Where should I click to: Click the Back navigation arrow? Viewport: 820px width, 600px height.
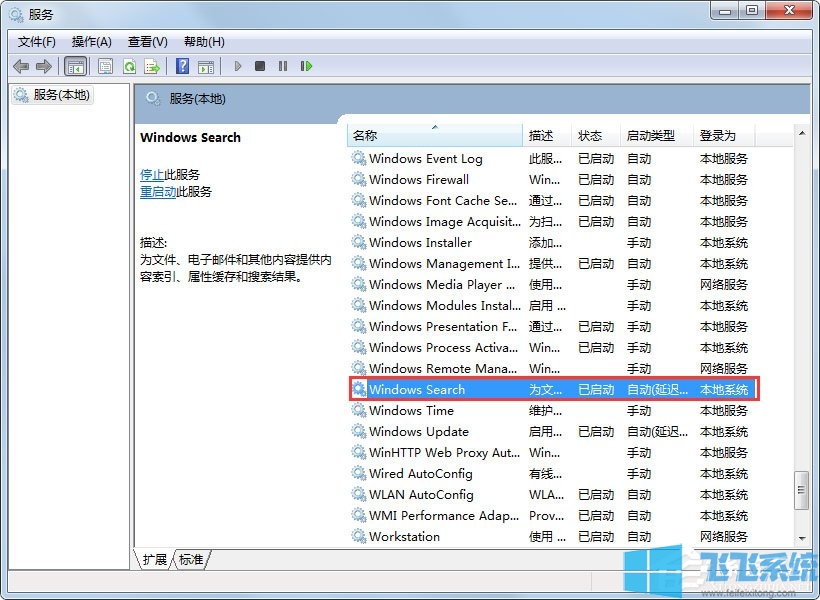pos(22,65)
